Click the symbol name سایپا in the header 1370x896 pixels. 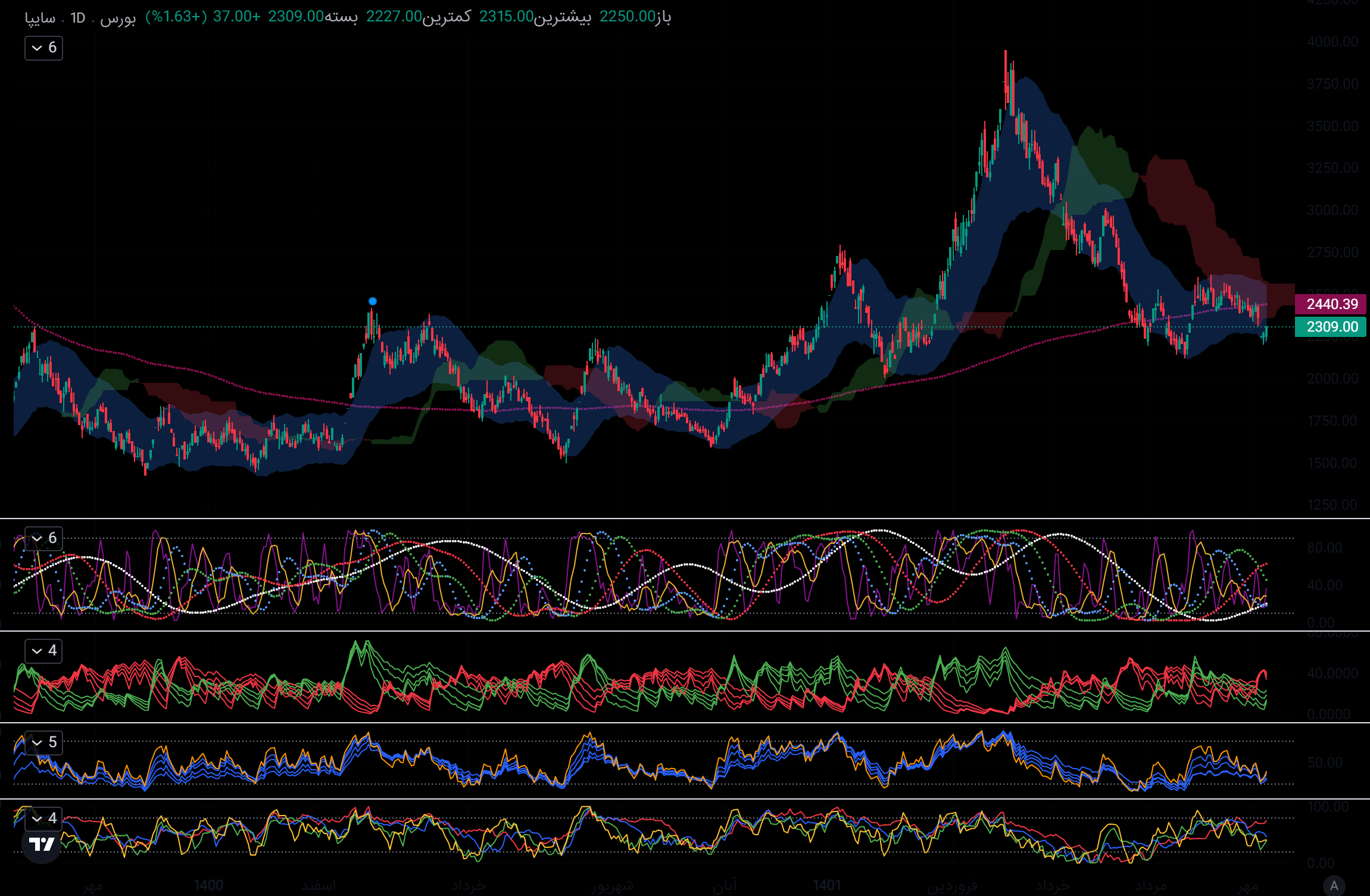[x=40, y=18]
